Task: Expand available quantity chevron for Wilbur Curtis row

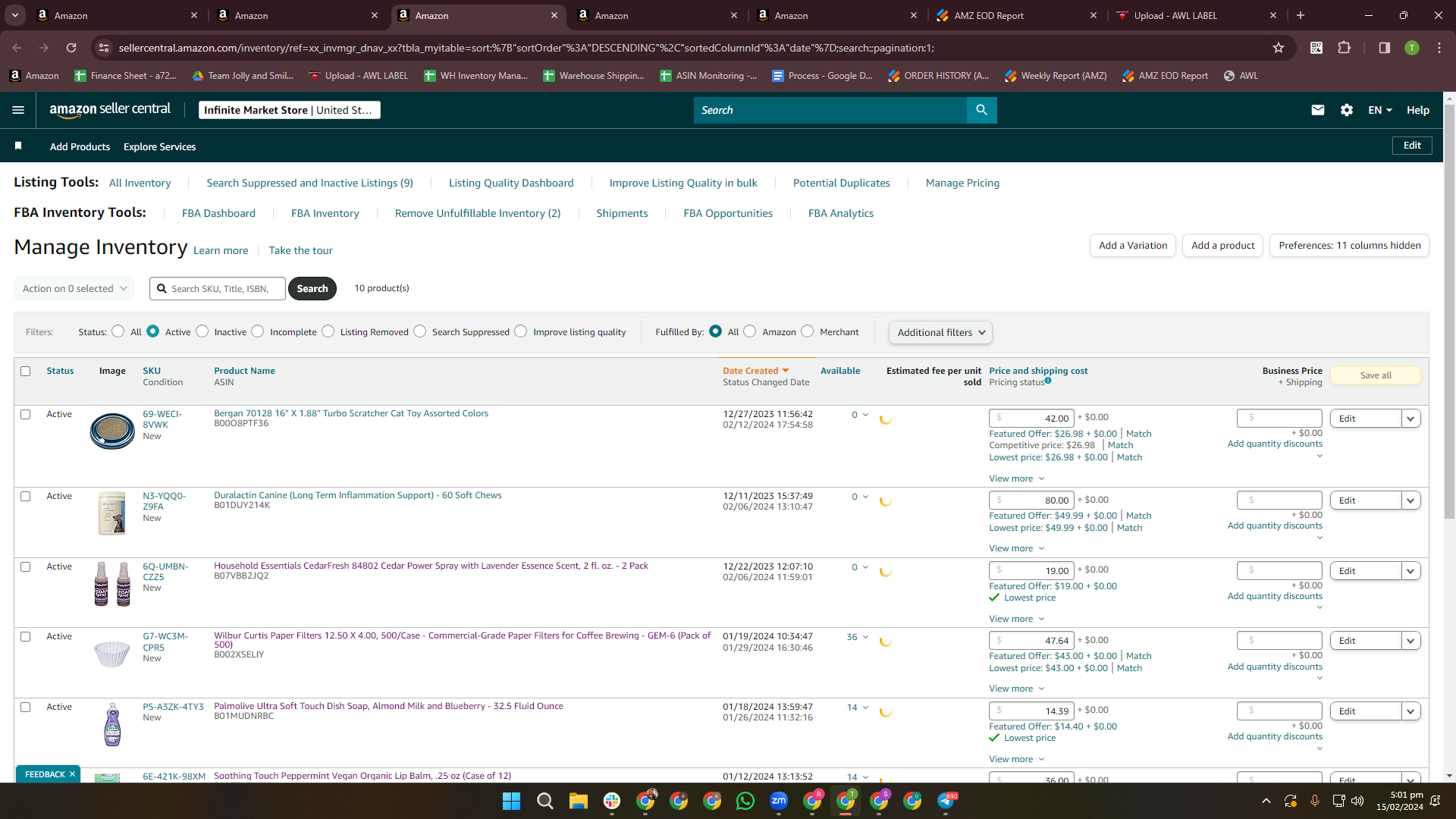Action: pos(865,637)
